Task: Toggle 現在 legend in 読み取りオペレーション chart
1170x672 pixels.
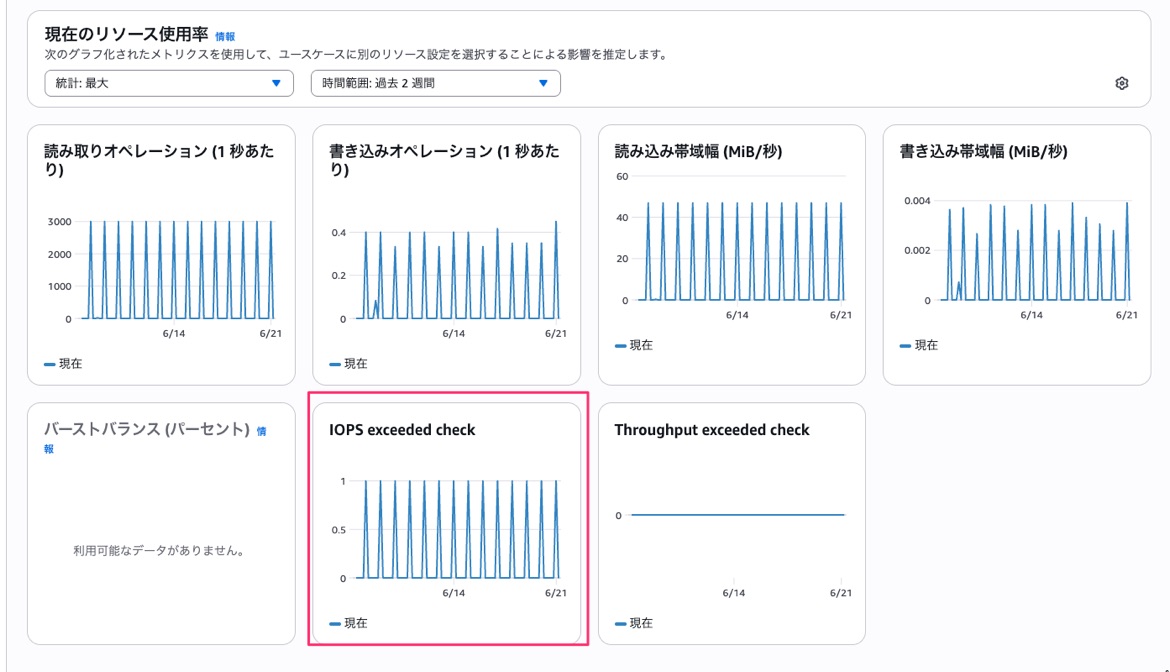Action: pyautogui.click(x=63, y=364)
